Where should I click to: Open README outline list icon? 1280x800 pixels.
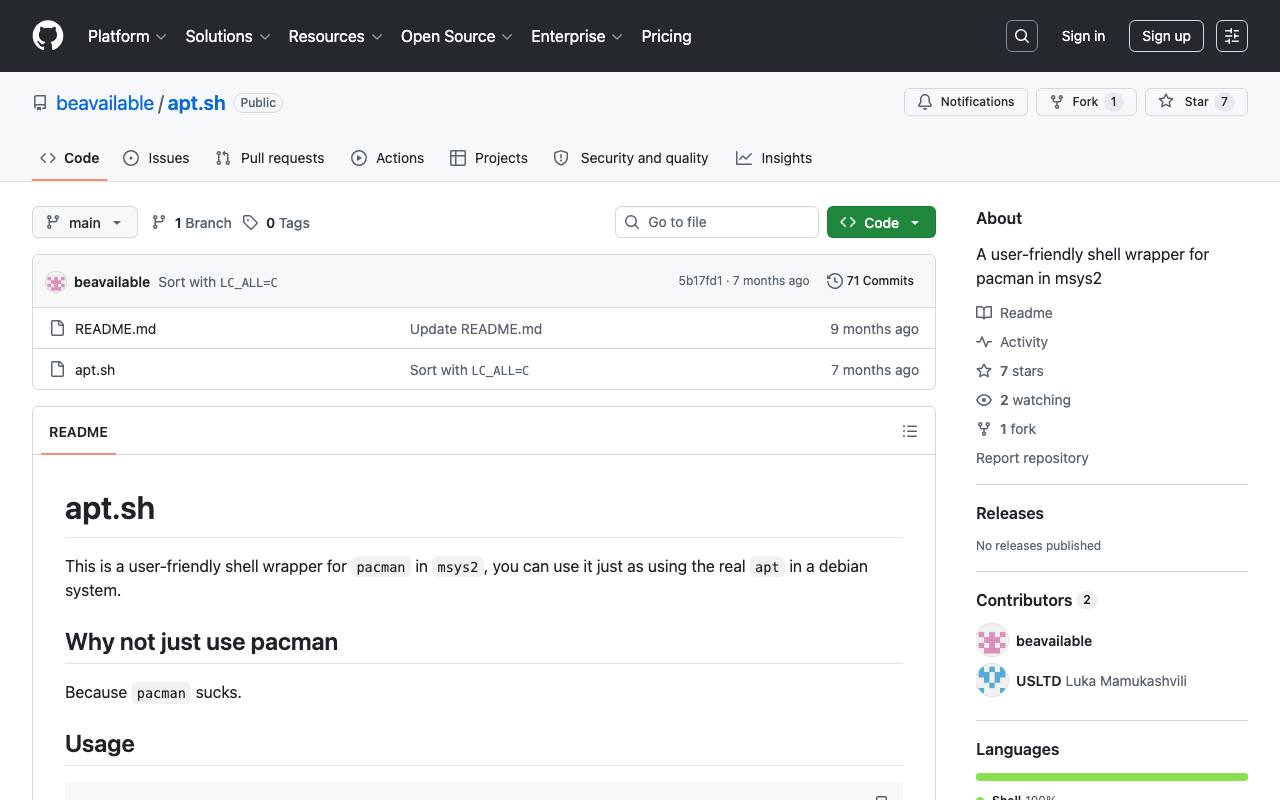[x=910, y=431]
